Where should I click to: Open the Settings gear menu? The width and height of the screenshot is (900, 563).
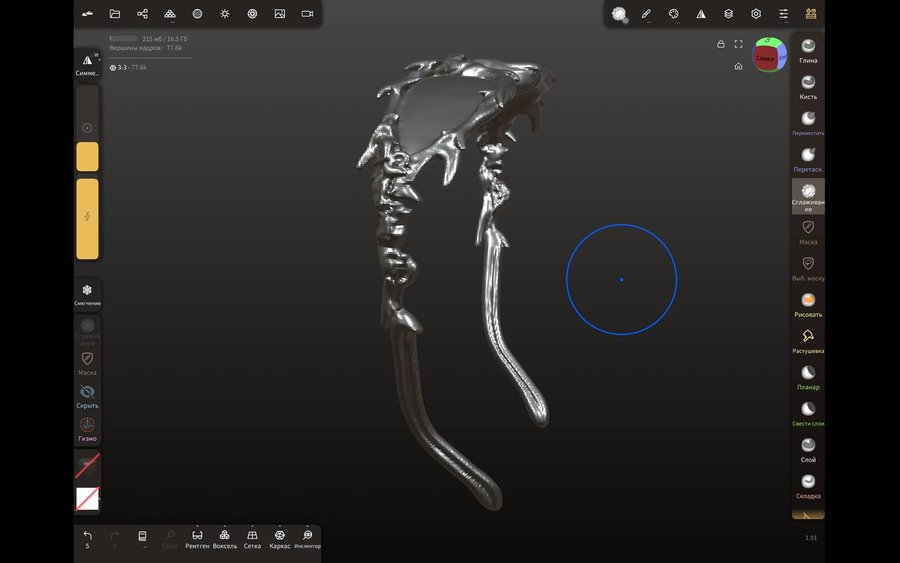click(757, 14)
